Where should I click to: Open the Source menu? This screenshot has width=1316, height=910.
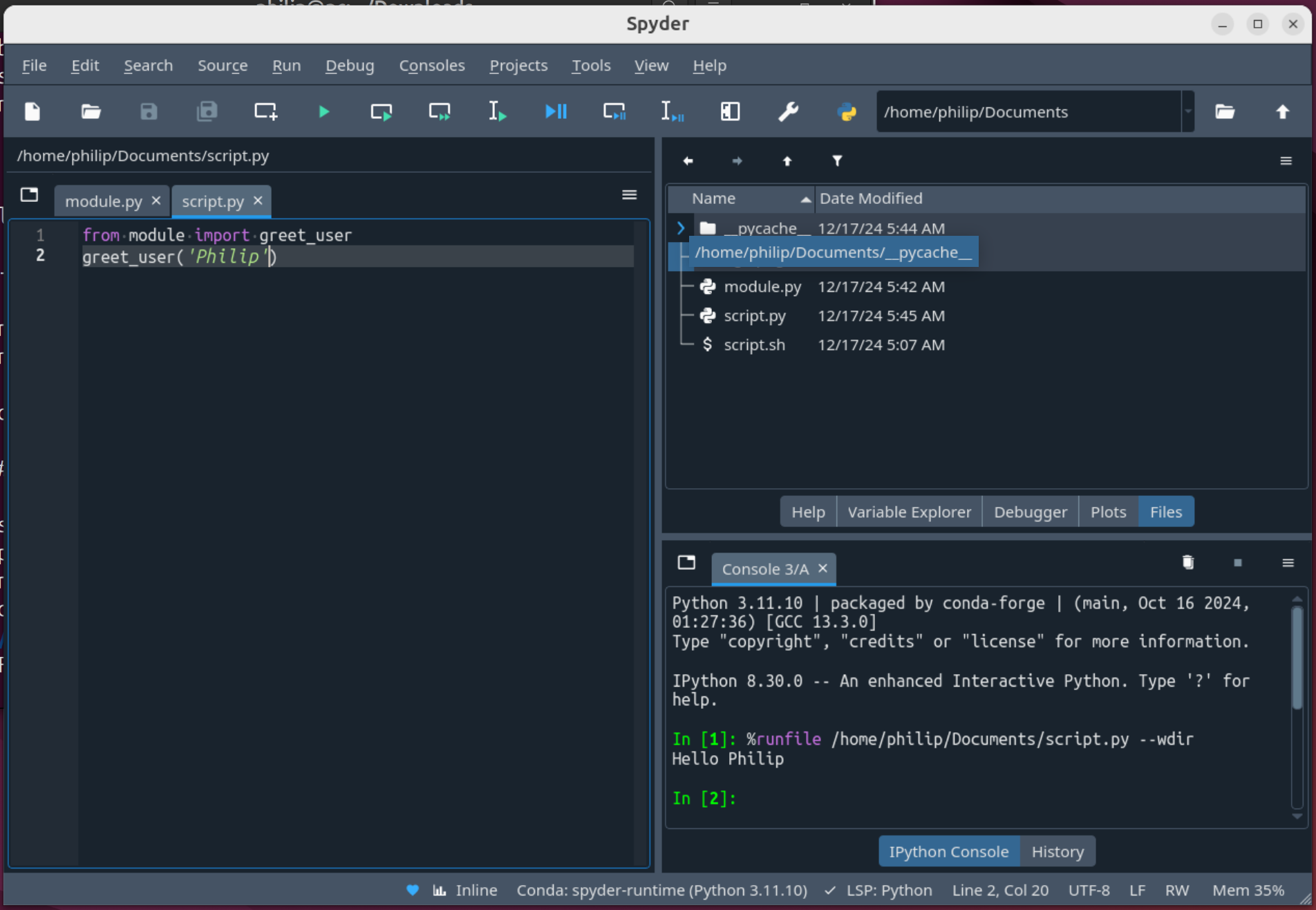tap(223, 66)
